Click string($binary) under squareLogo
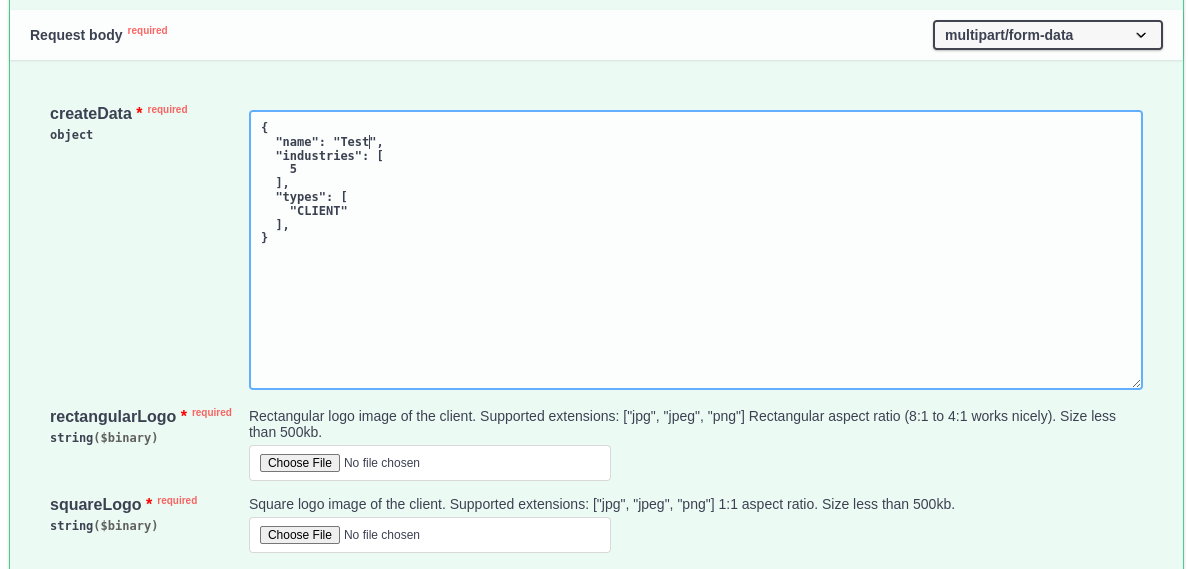This screenshot has height=569, width=1188. [104, 526]
